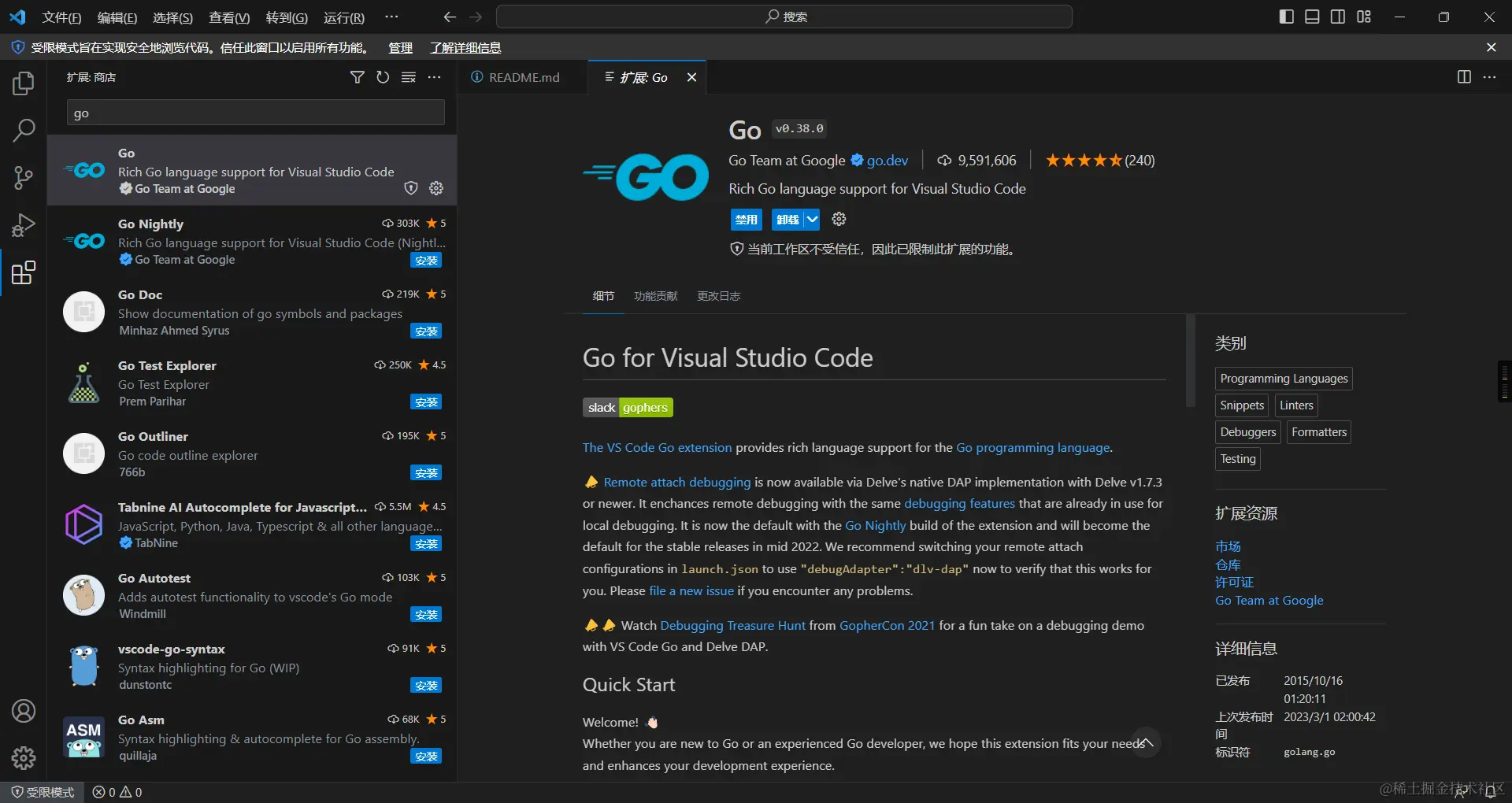1512x803 pixels.
Task: Clear extension search results icon
Action: (409, 77)
